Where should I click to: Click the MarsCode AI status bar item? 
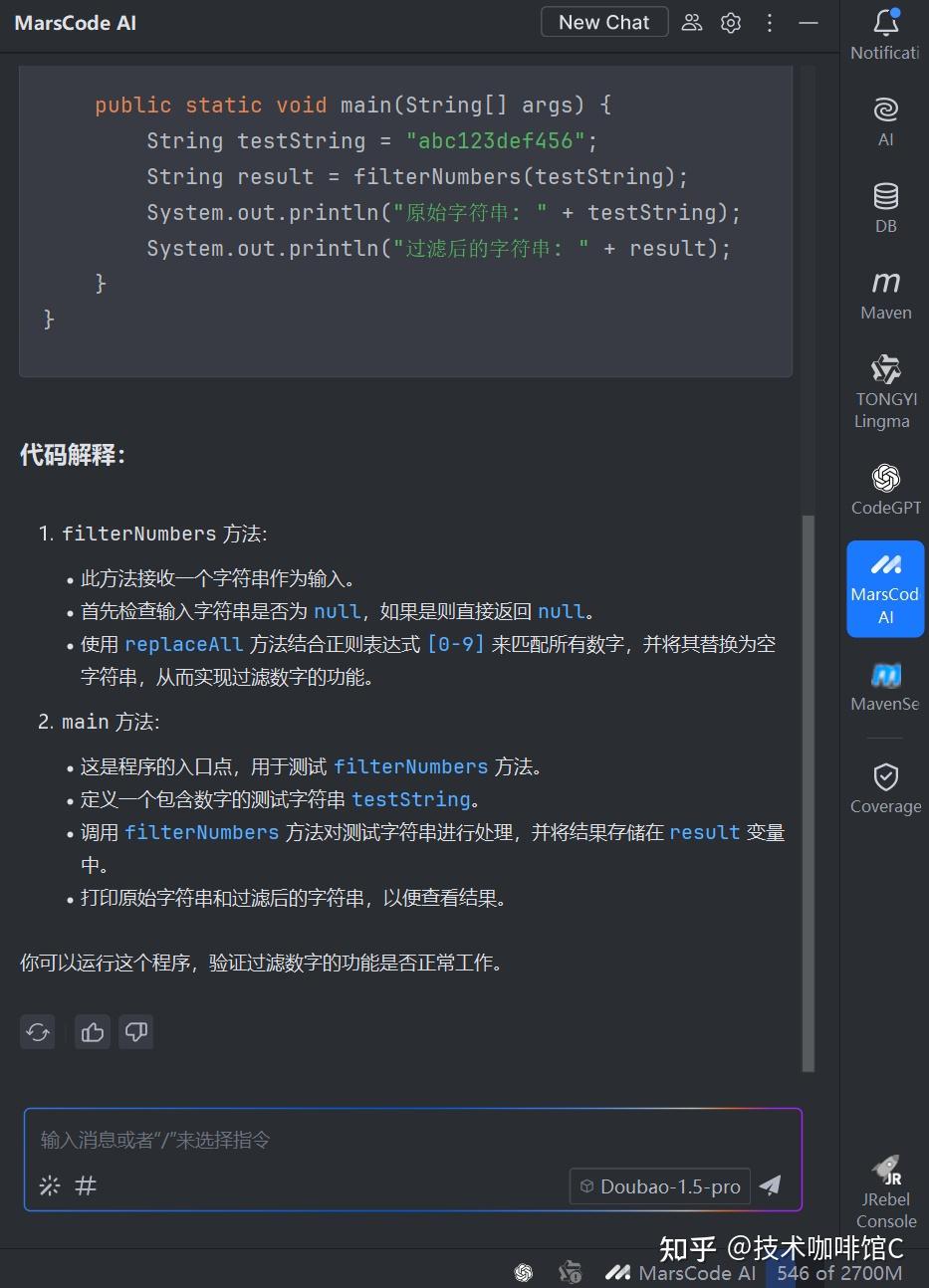click(x=680, y=1273)
